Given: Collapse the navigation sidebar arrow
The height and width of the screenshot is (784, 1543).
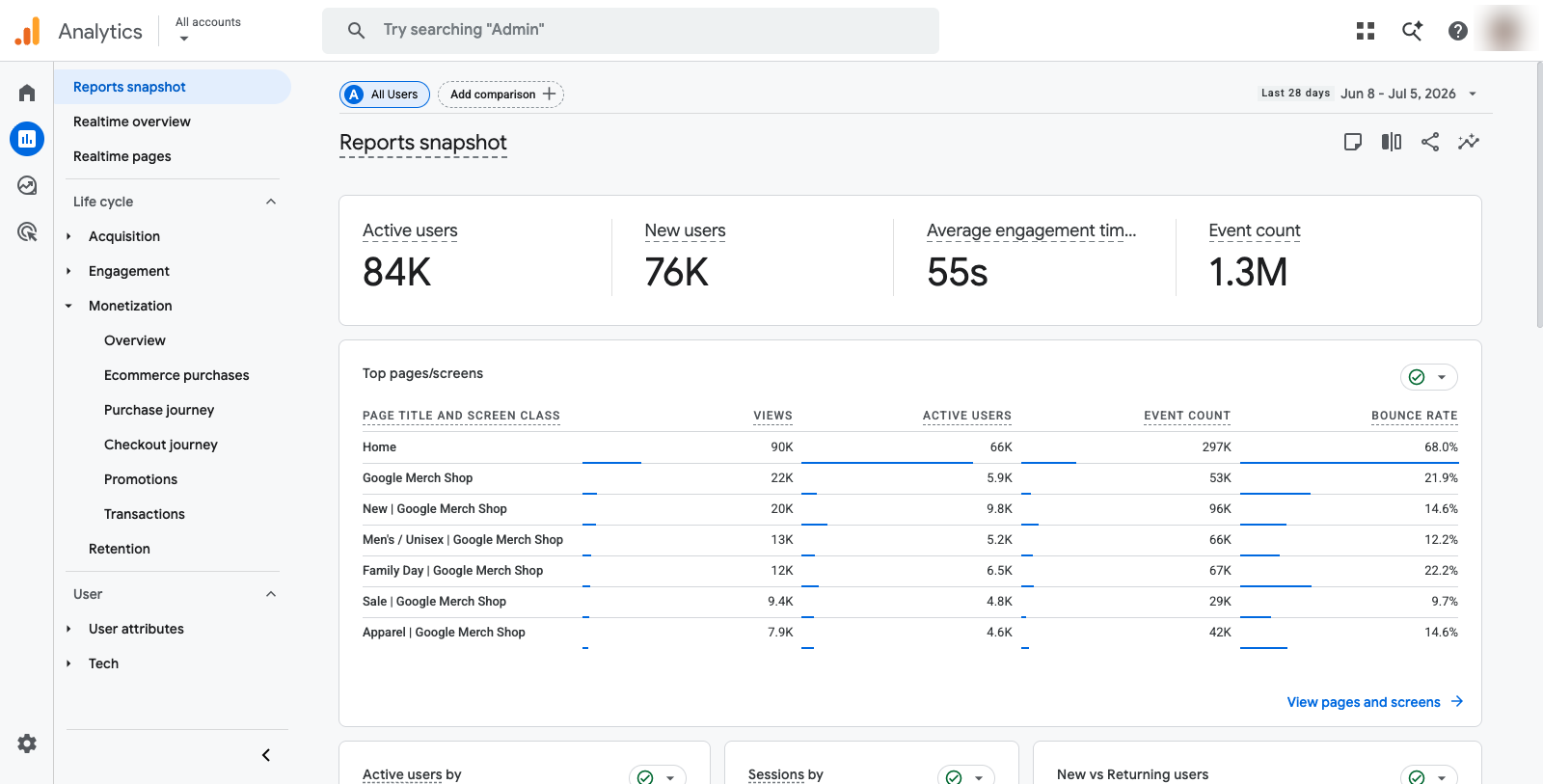Looking at the screenshot, I should [266, 755].
